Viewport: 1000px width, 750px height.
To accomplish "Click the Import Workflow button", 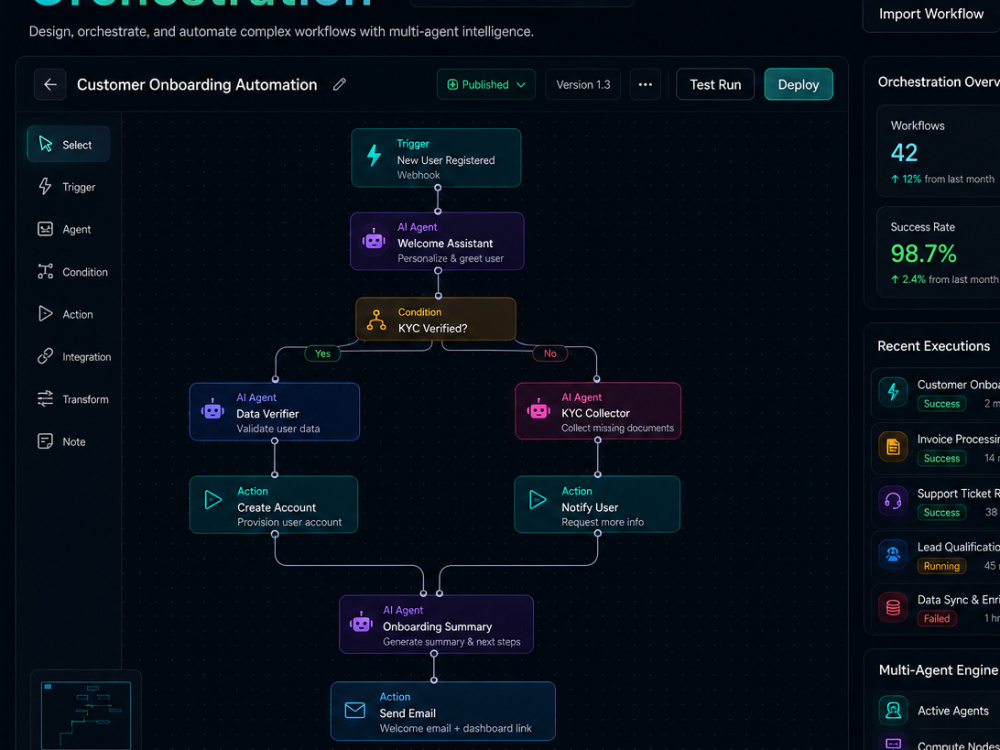I will point(931,14).
